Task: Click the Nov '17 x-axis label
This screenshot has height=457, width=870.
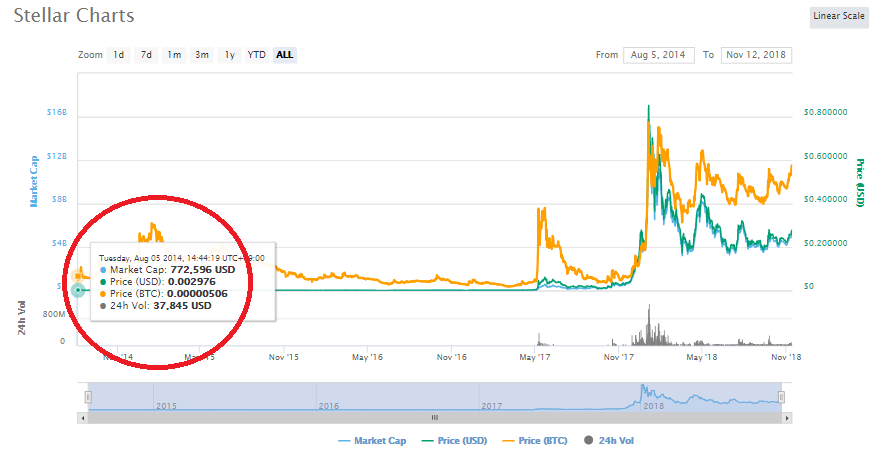Action: click(x=619, y=357)
